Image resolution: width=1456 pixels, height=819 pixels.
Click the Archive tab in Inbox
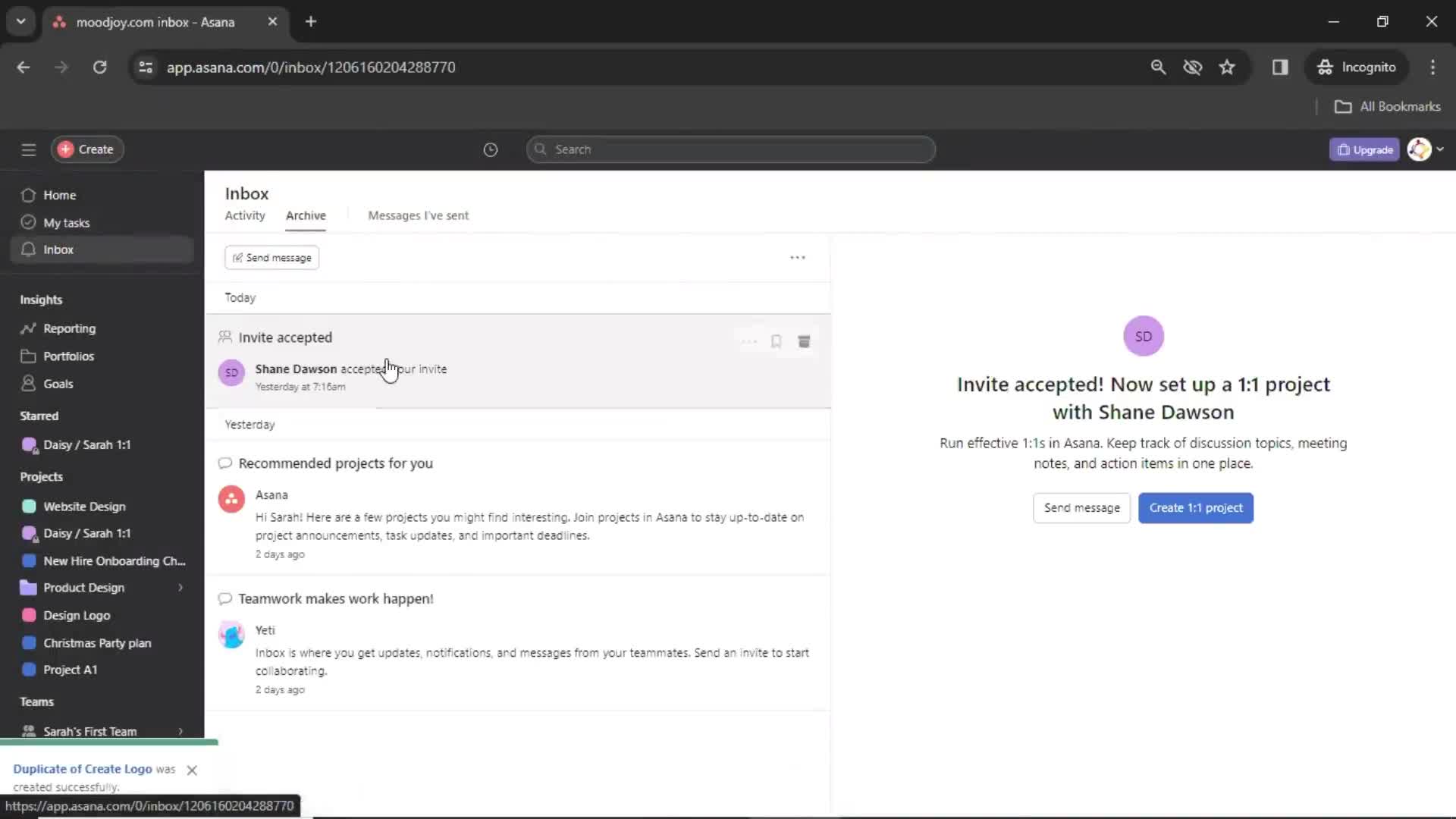click(305, 215)
